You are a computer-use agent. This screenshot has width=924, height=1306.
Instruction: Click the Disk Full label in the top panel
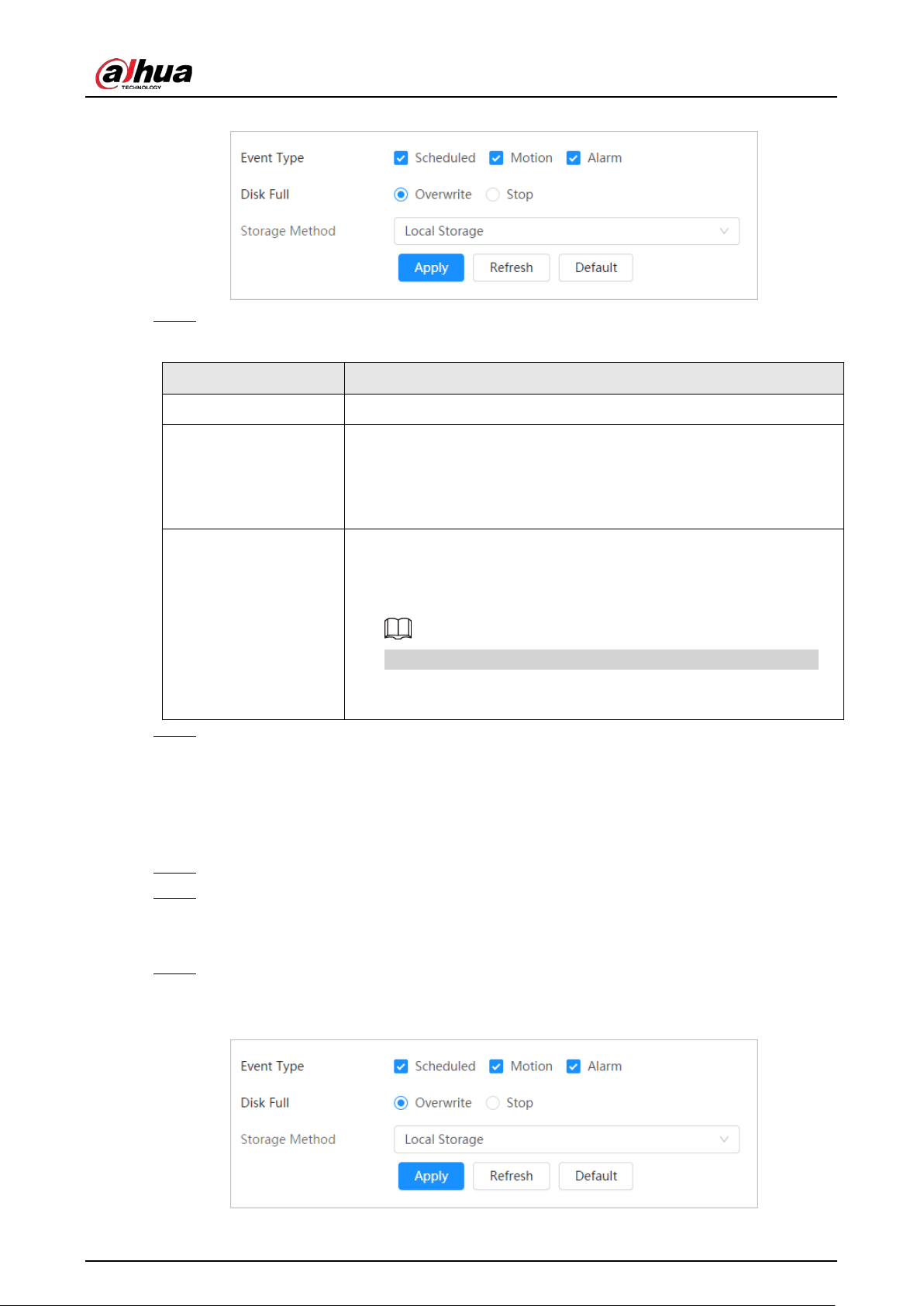265,195
